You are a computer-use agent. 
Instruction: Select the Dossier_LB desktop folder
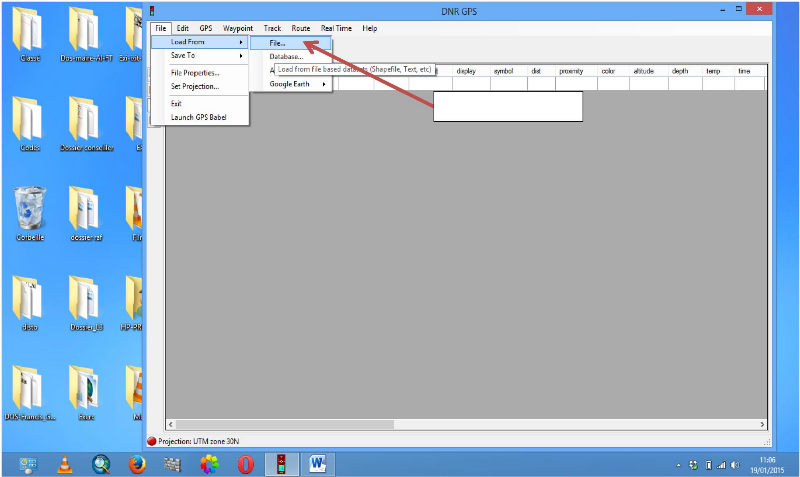point(87,304)
